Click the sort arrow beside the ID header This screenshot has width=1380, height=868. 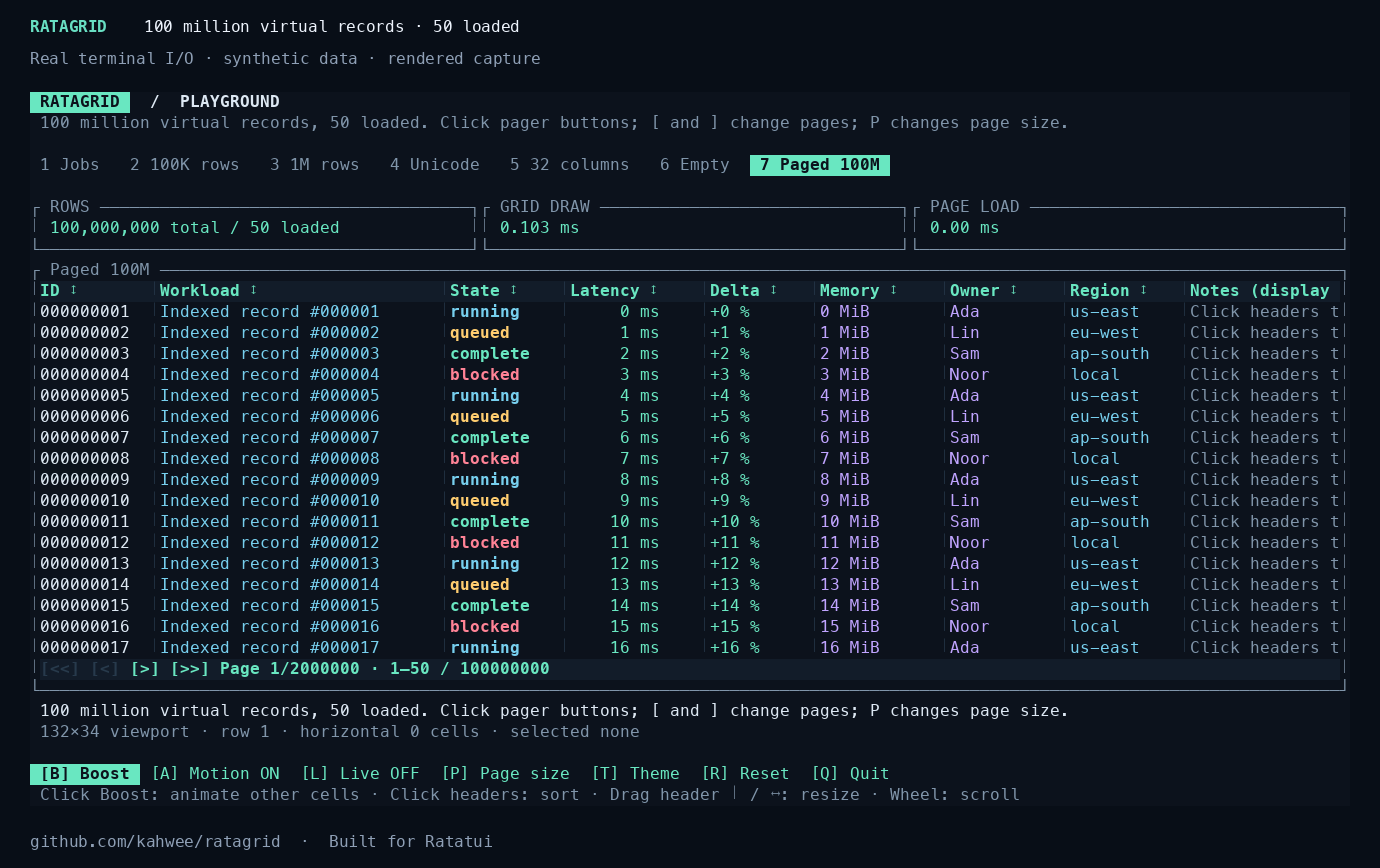pos(74,290)
